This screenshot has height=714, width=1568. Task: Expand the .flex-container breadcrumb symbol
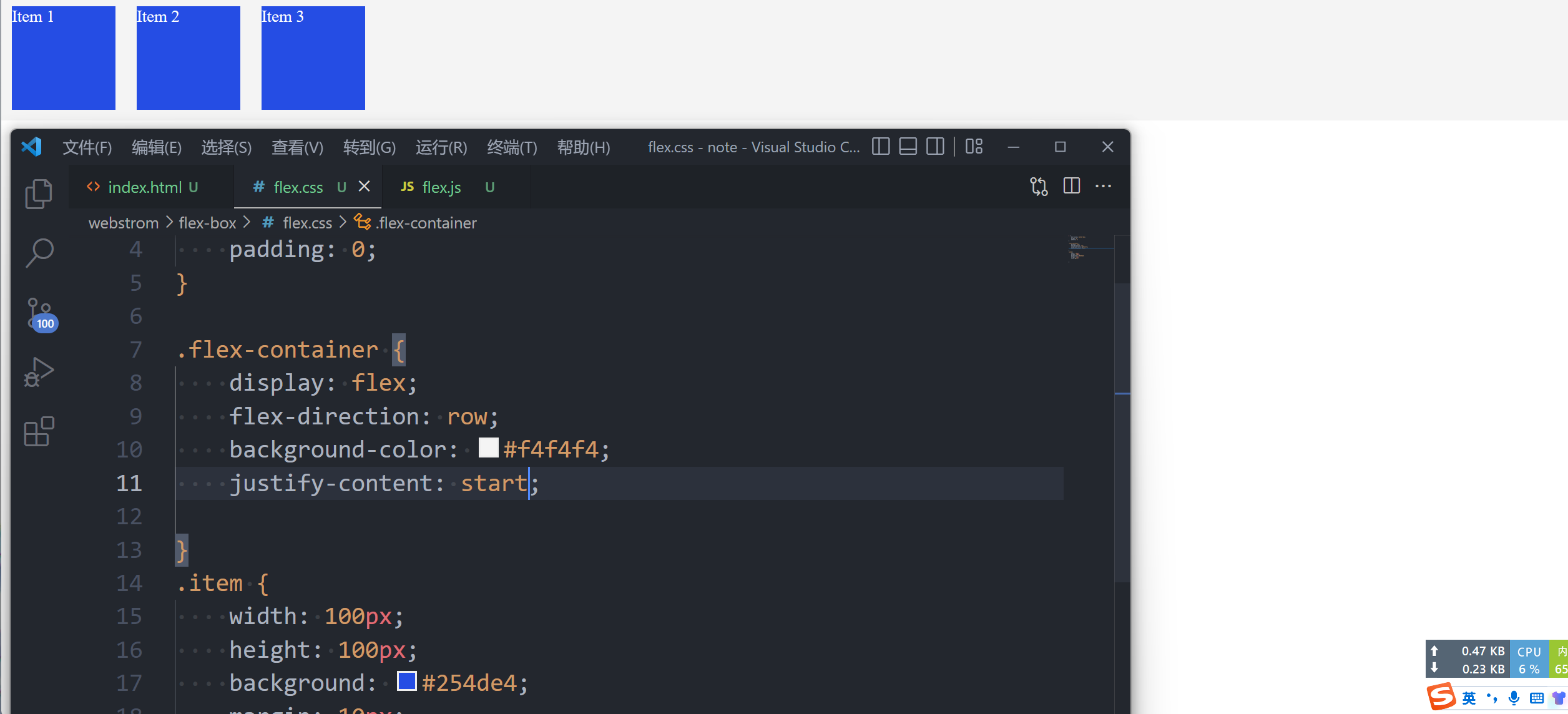426,223
